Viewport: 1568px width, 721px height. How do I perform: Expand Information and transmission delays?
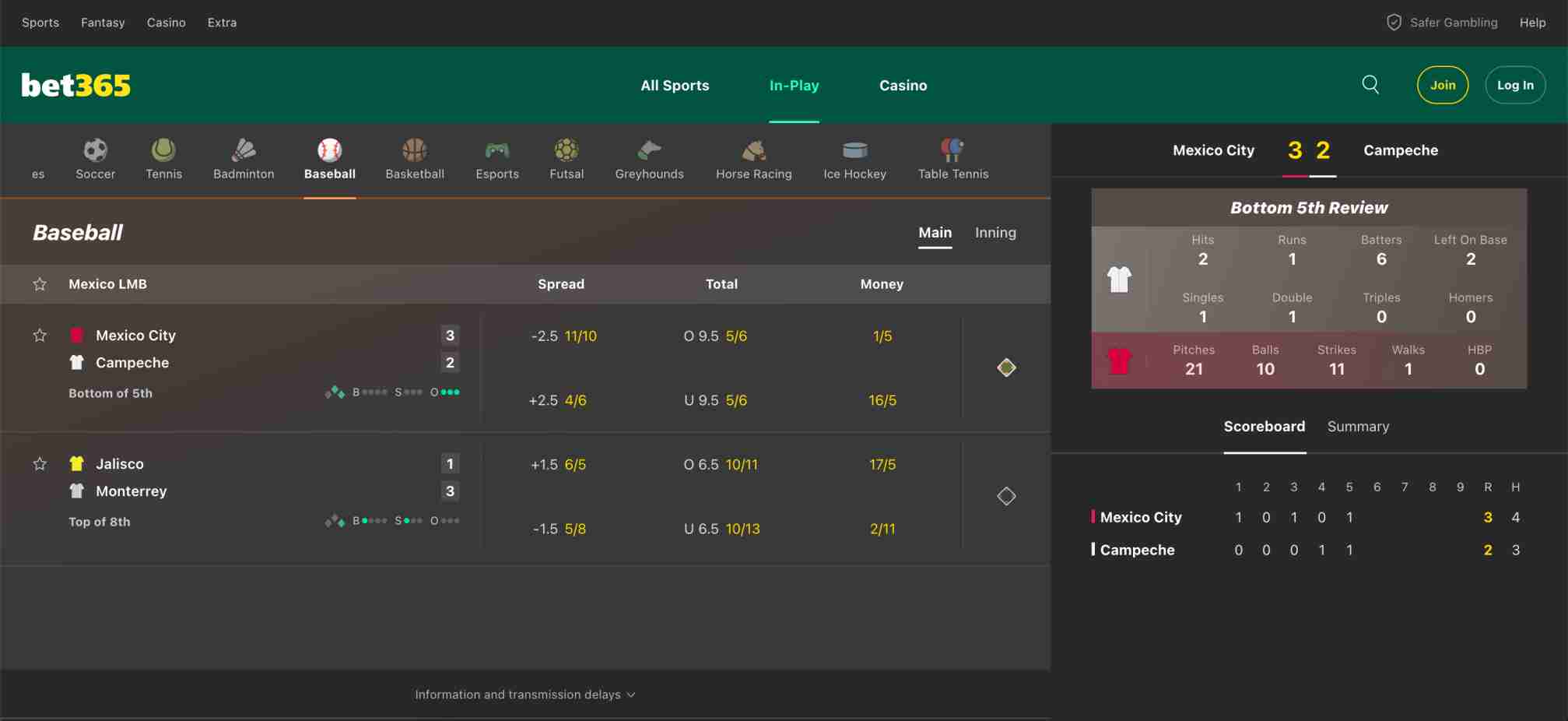point(525,695)
